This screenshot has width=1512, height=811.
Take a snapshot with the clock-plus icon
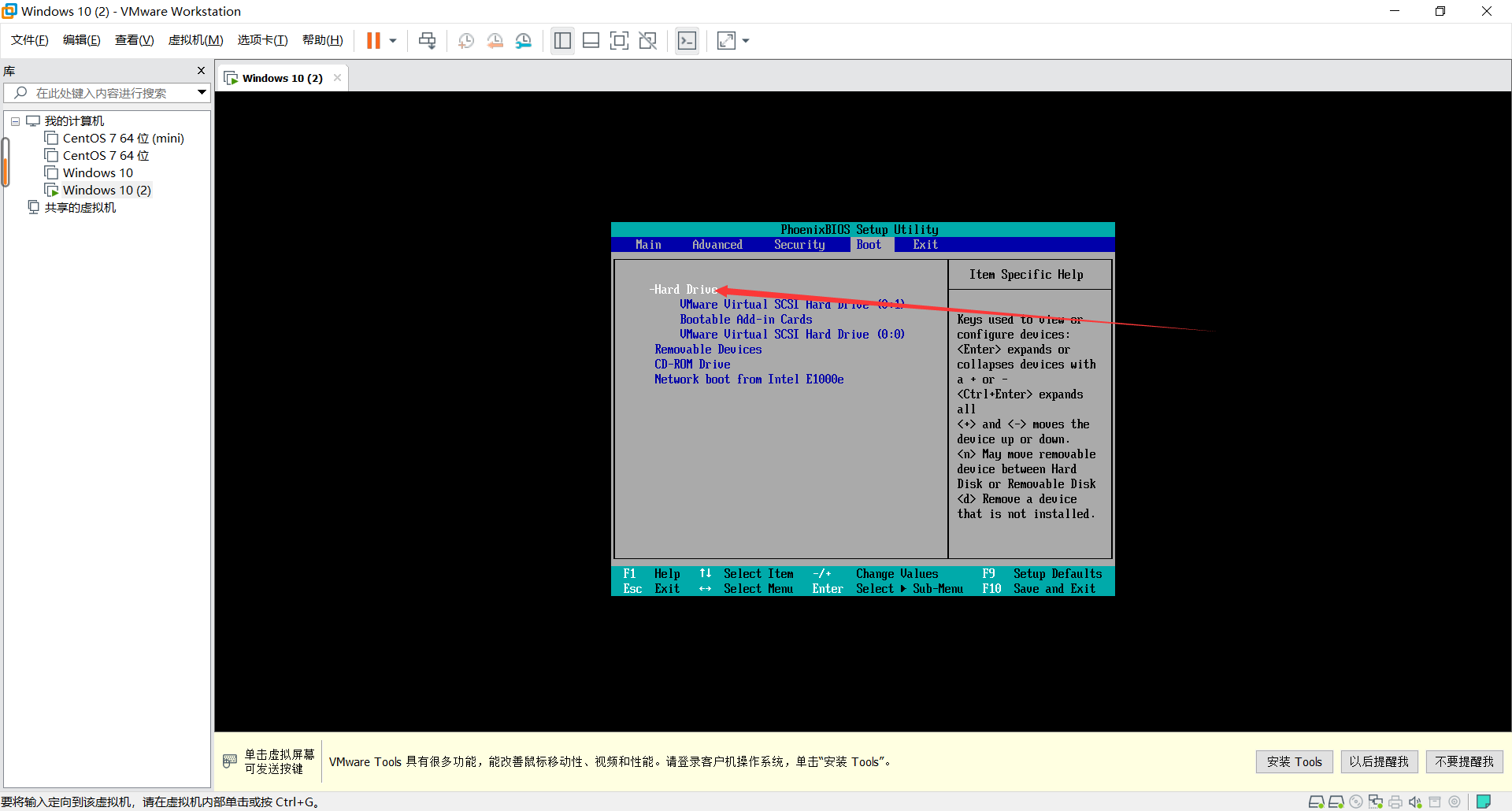[x=466, y=41]
